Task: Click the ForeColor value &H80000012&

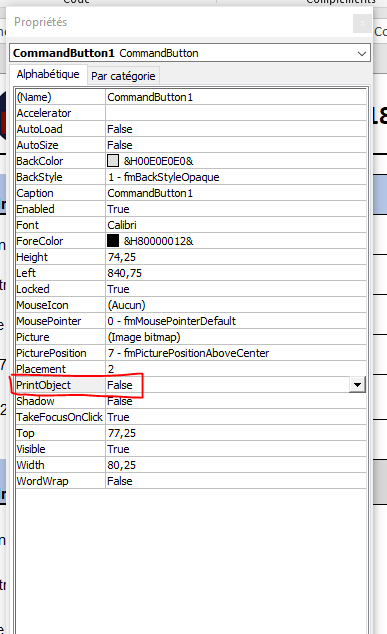Action: [x=159, y=241]
